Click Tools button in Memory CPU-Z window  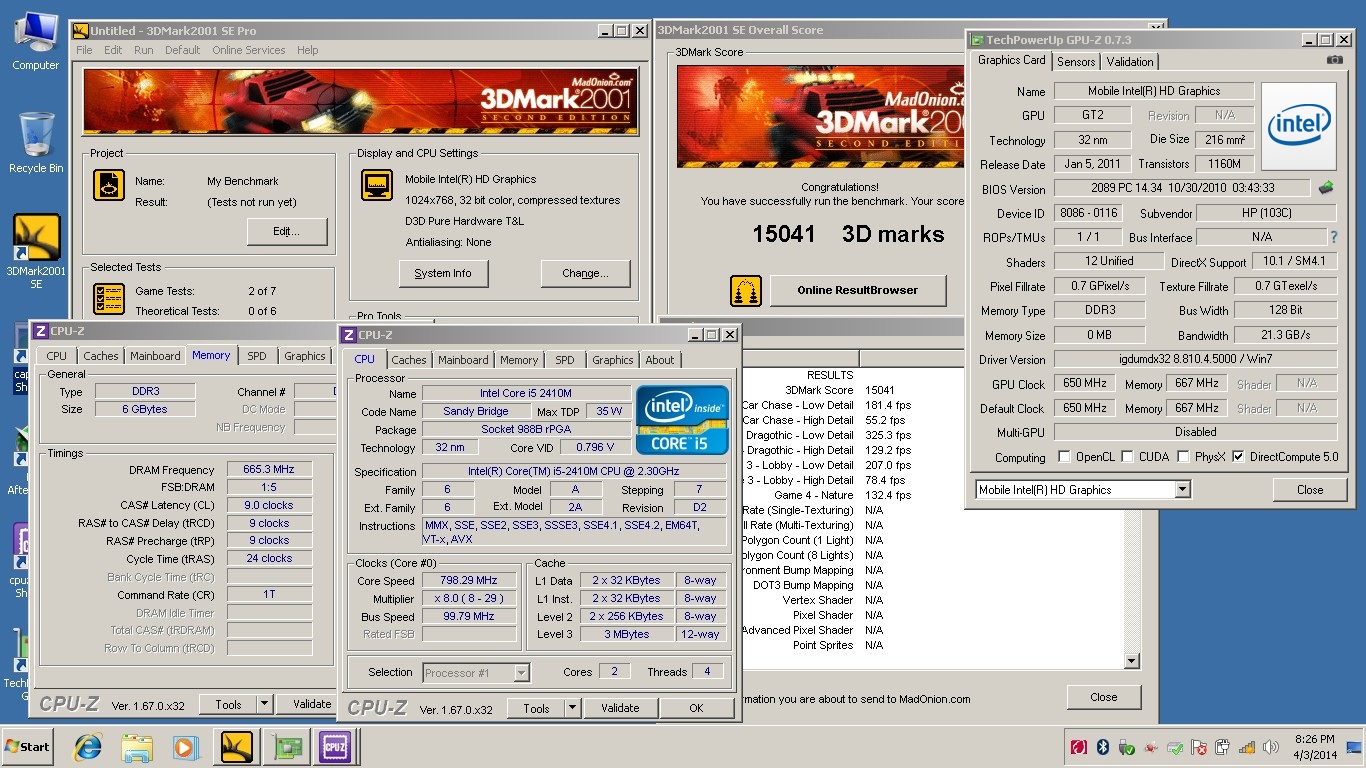(x=228, y=704)
